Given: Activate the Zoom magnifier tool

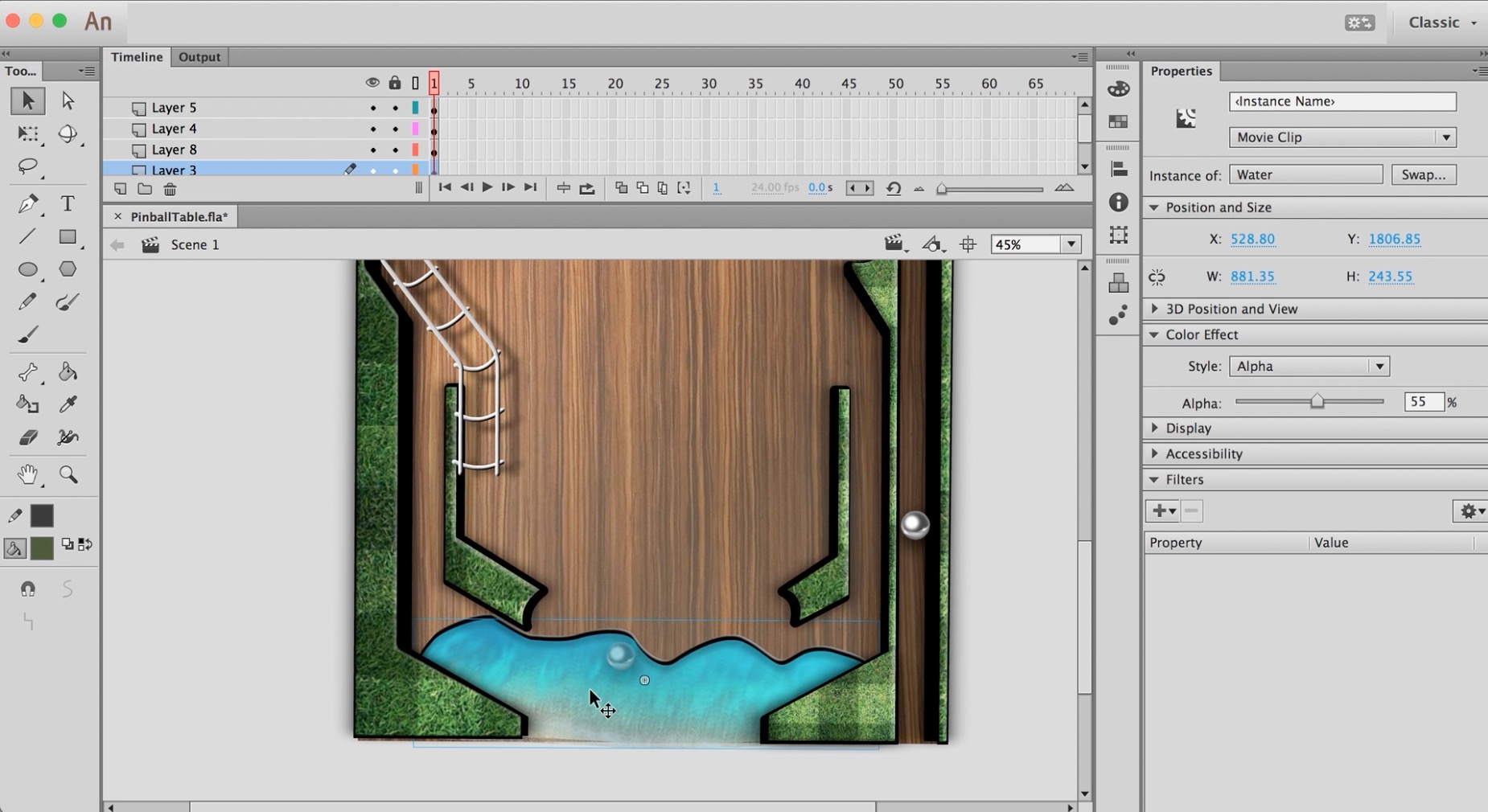Looking at the screenshot, I should [x=68, y=475].
